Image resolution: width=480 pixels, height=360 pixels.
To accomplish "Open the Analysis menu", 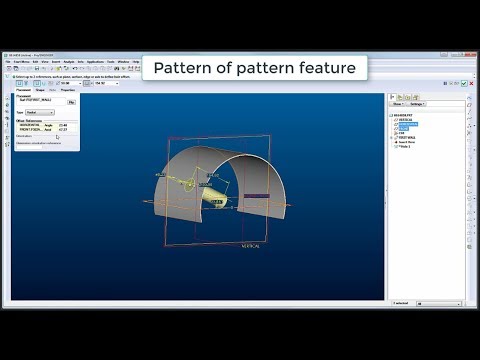I will (69, 62).
